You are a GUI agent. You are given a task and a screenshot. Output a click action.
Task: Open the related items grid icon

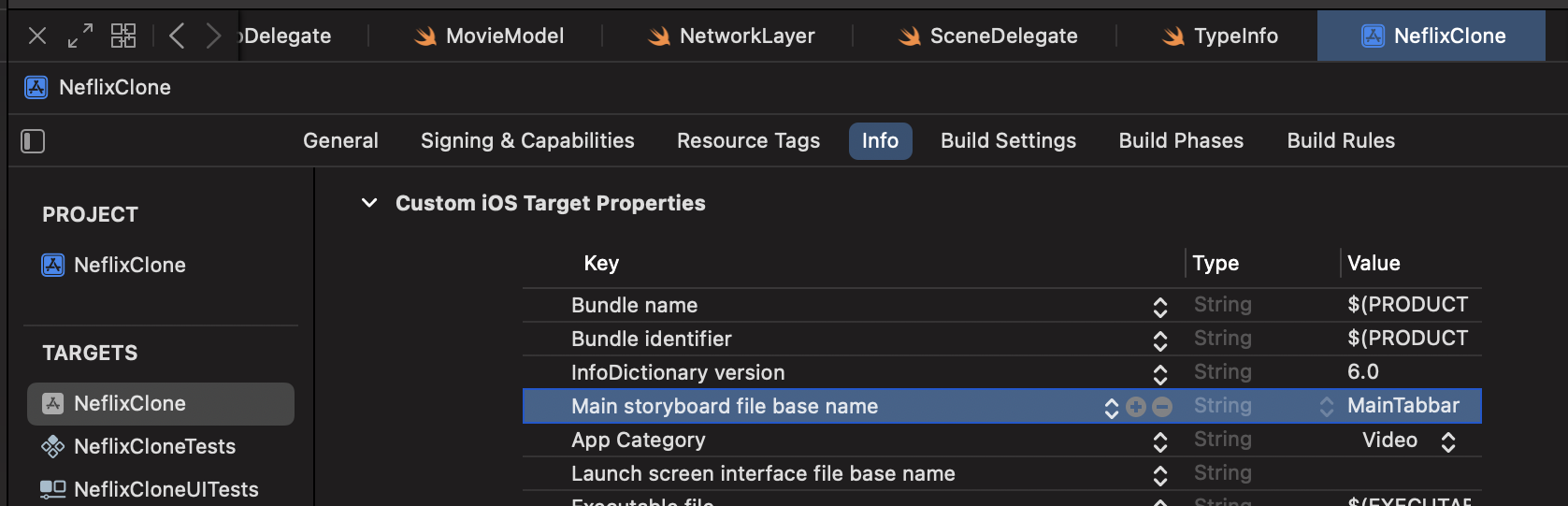pos(123,36)
